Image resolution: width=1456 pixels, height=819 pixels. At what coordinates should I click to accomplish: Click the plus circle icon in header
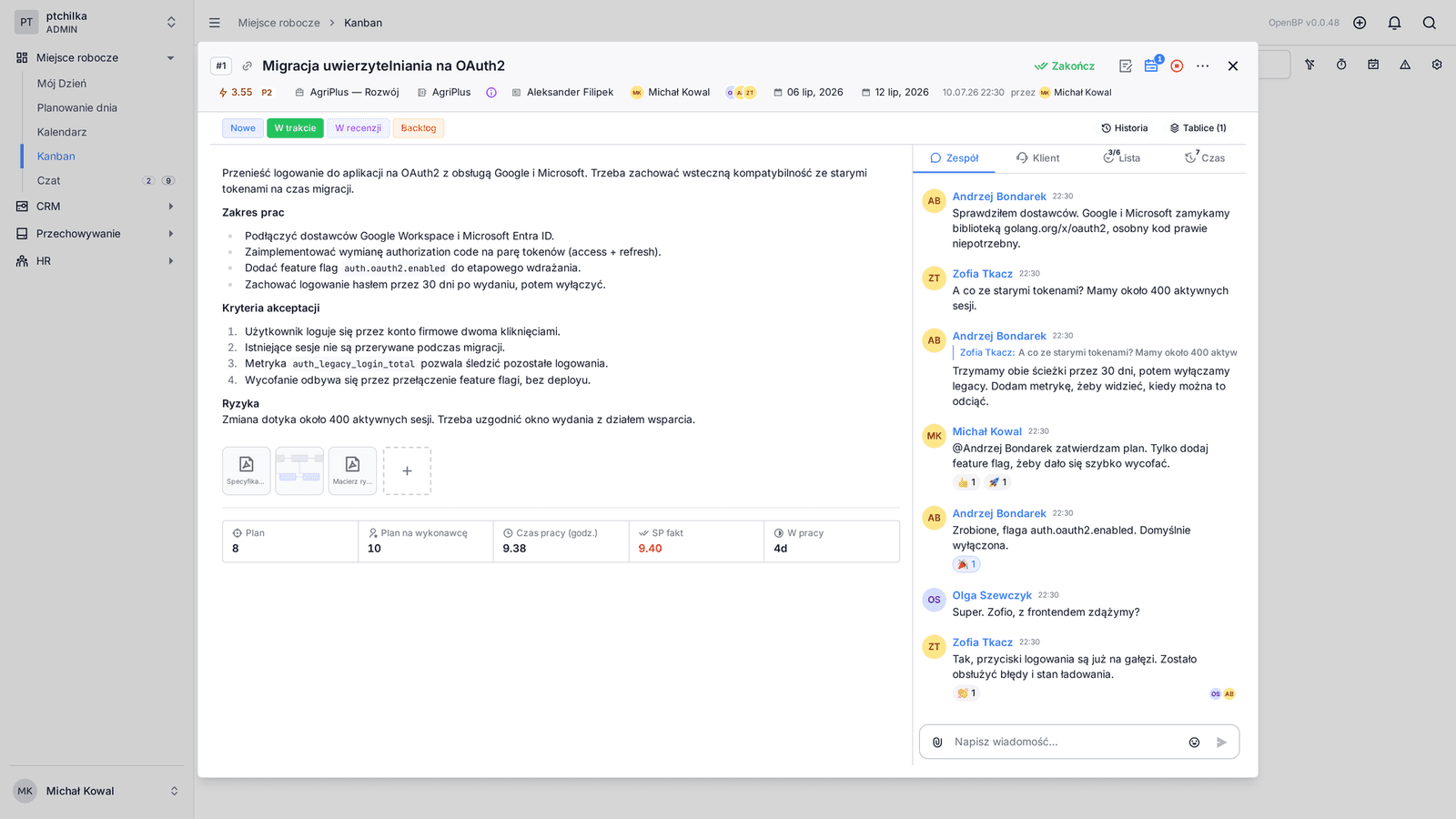pos(1360,23)
